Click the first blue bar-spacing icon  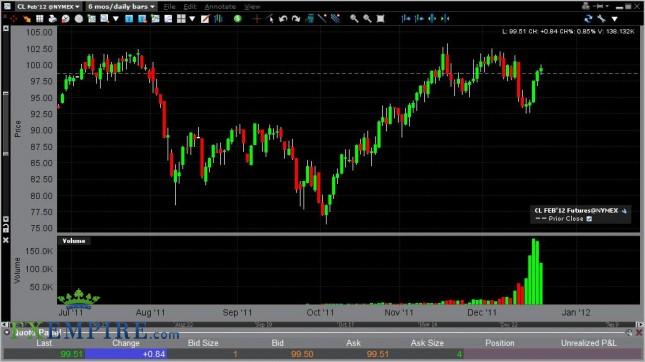pos(406,19)
